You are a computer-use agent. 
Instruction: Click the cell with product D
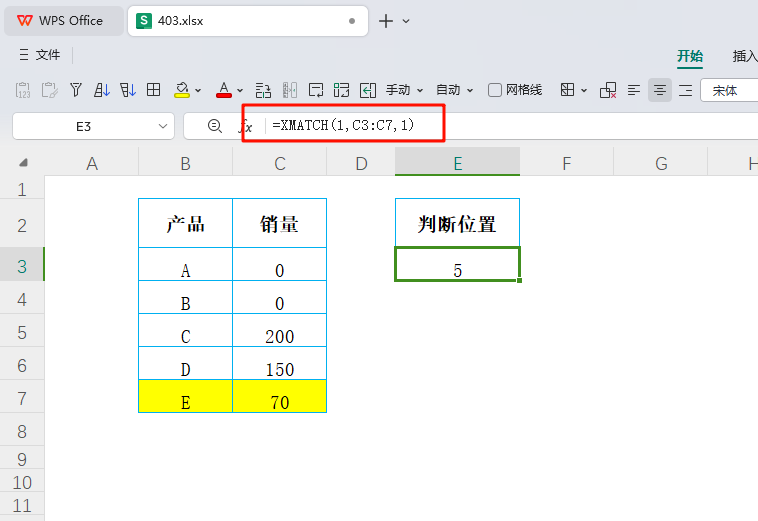(186, 363)
